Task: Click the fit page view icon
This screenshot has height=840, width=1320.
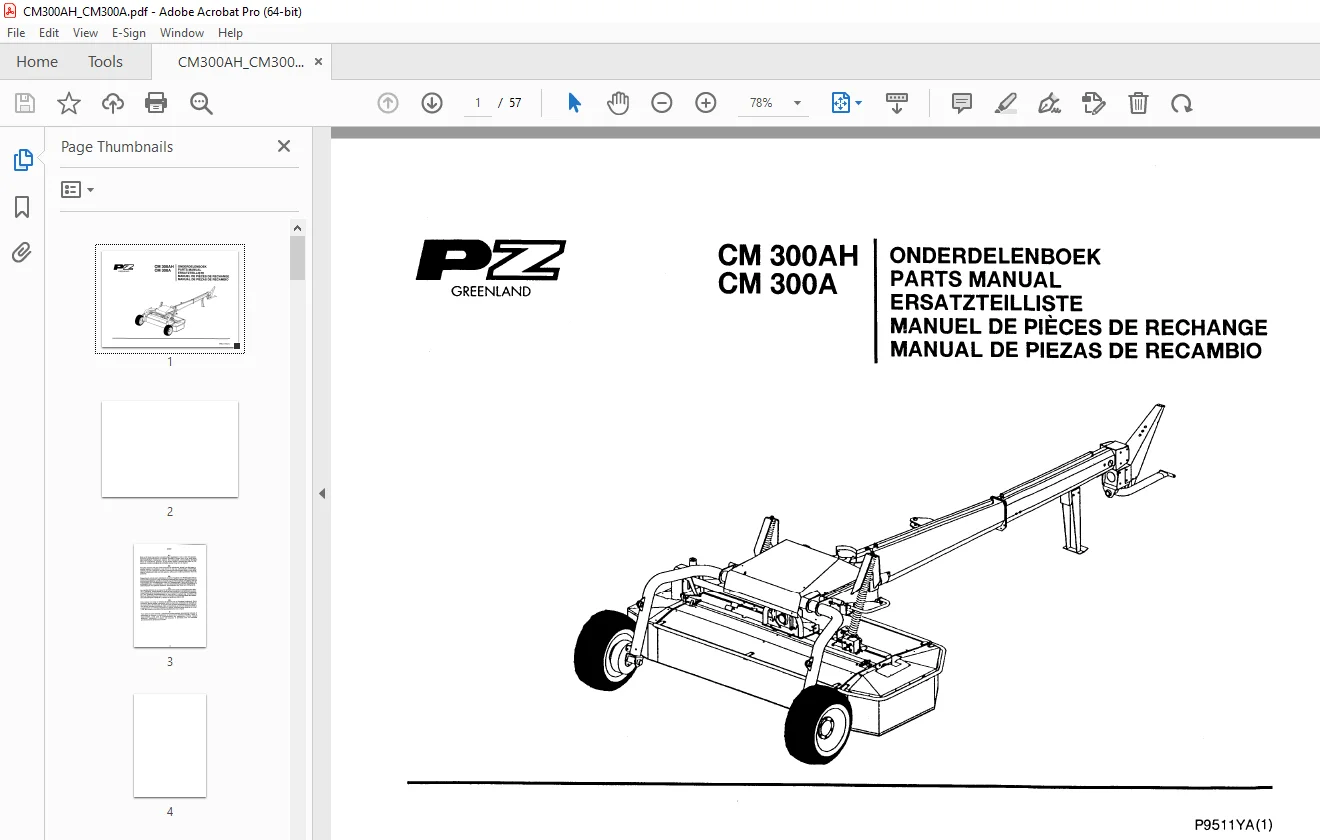Action: (840, 103)
